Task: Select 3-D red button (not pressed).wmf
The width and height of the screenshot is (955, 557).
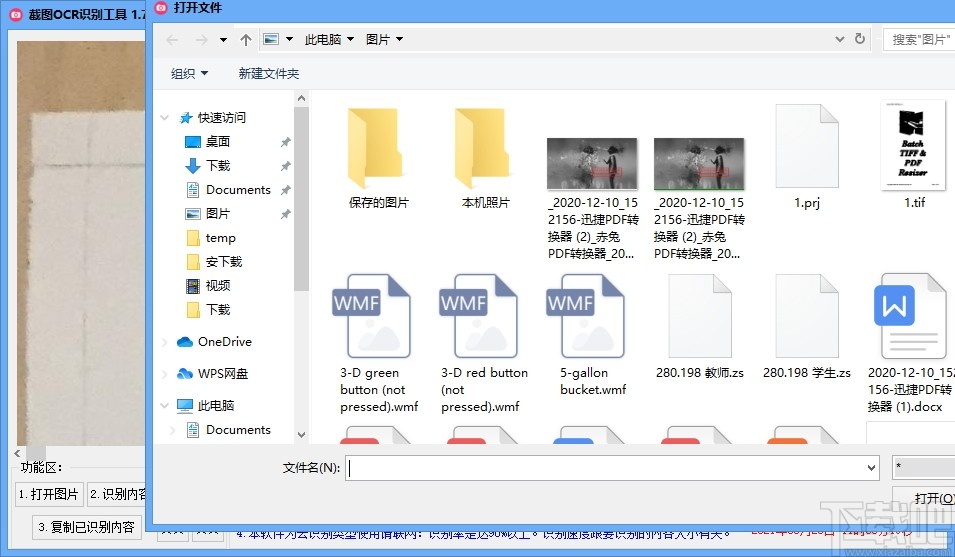Action: tap(485, 344)
